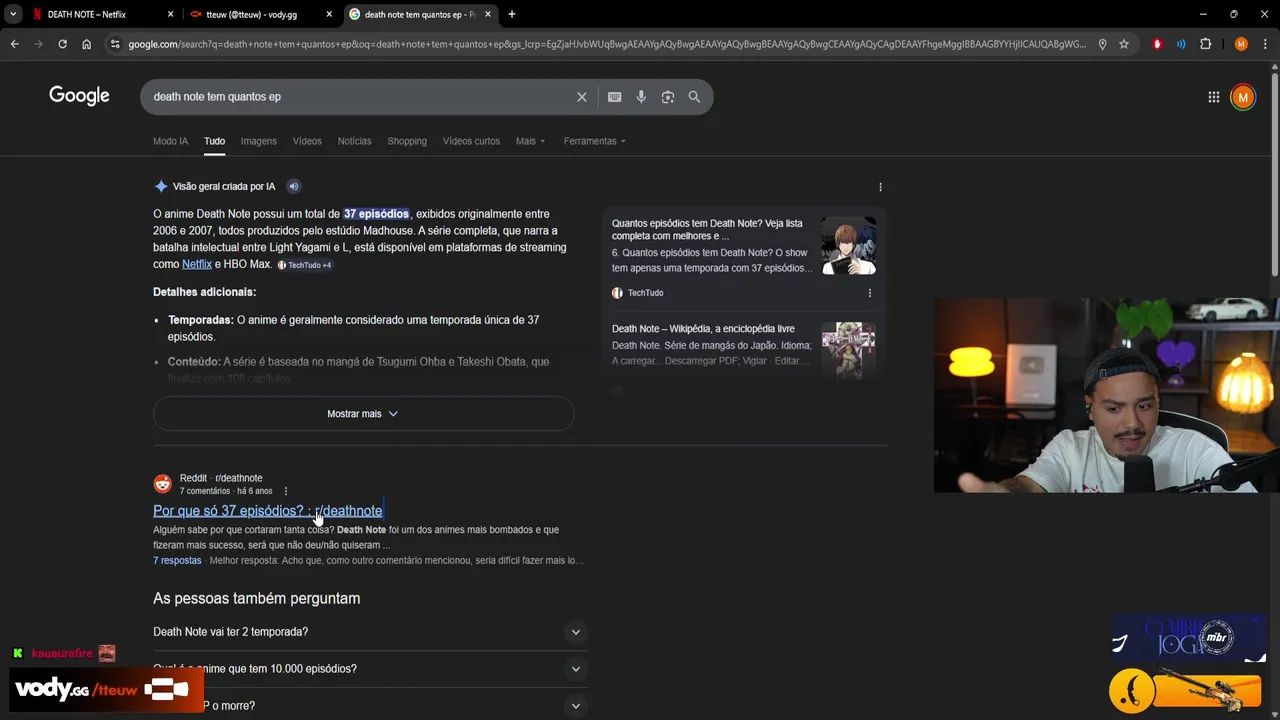The height and width of the screenshot is (720, 1280).
Task: Clear the search box with the X icon
Action: pyautogui.click(x=581, y=97)
